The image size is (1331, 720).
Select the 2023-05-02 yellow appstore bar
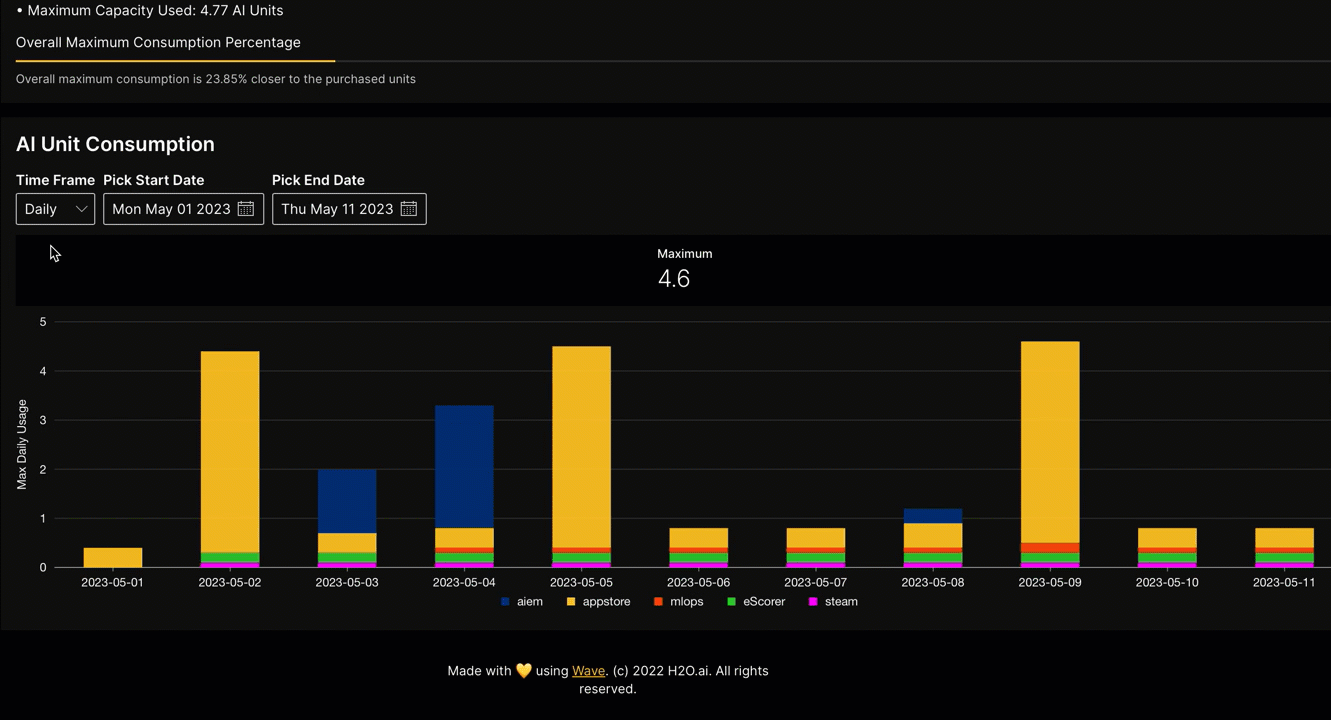230,450
